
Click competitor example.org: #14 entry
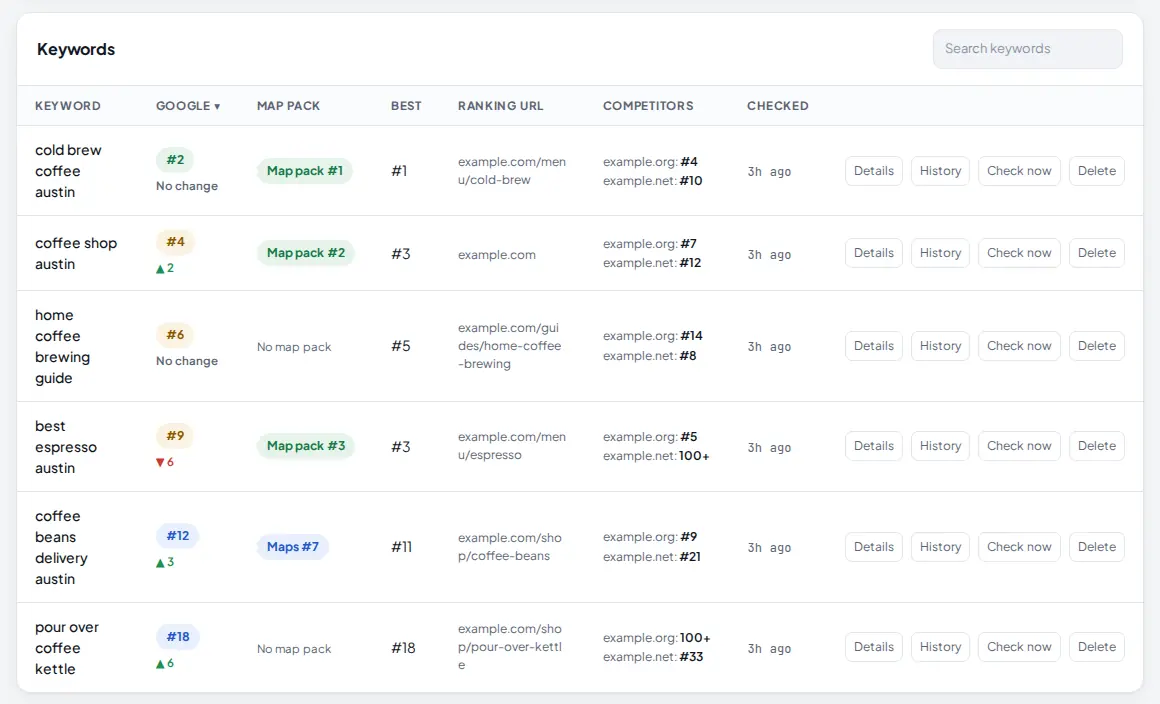(x=652, y=336)
